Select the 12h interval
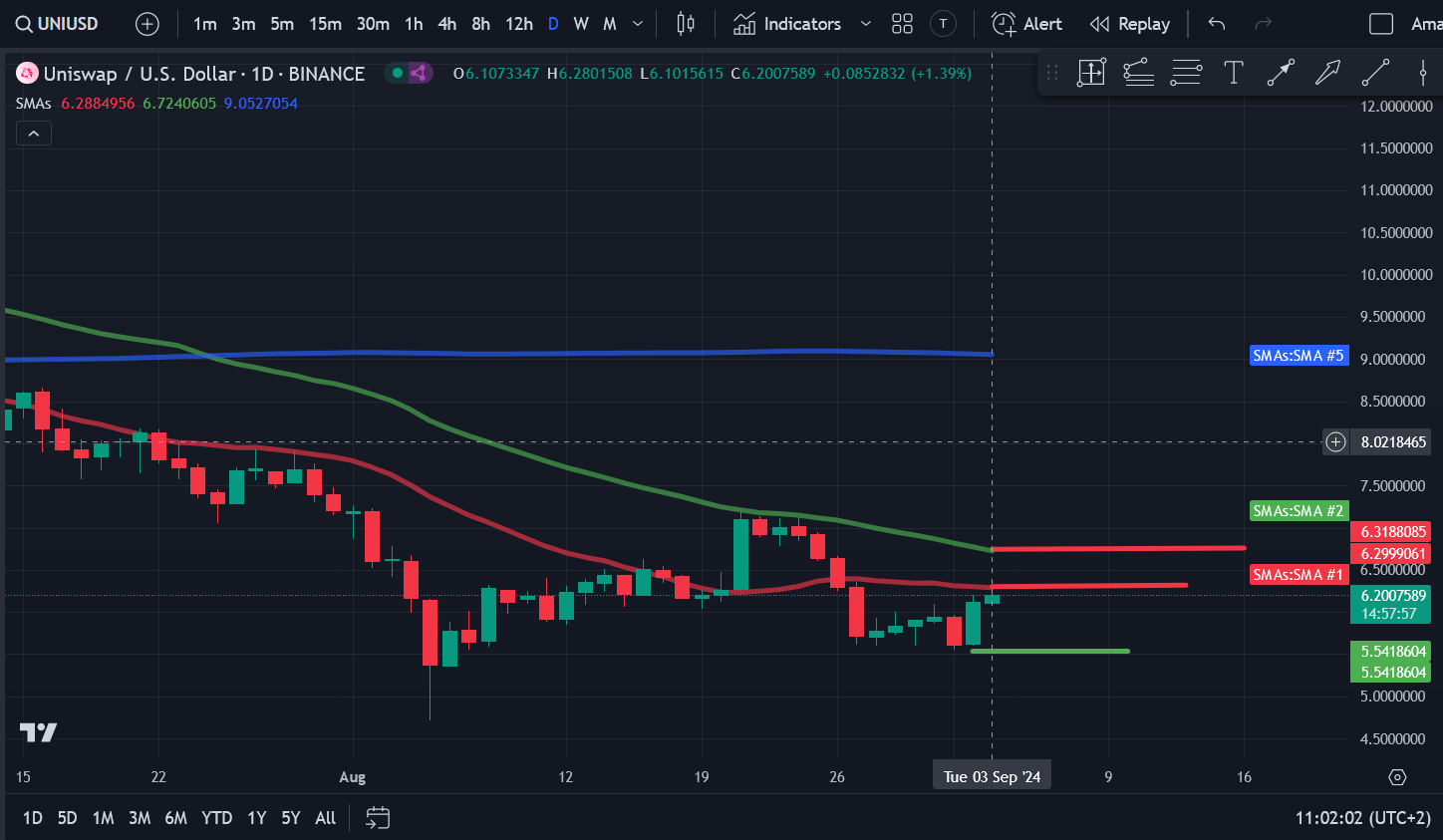The image size is (1443, 840). 519,24
